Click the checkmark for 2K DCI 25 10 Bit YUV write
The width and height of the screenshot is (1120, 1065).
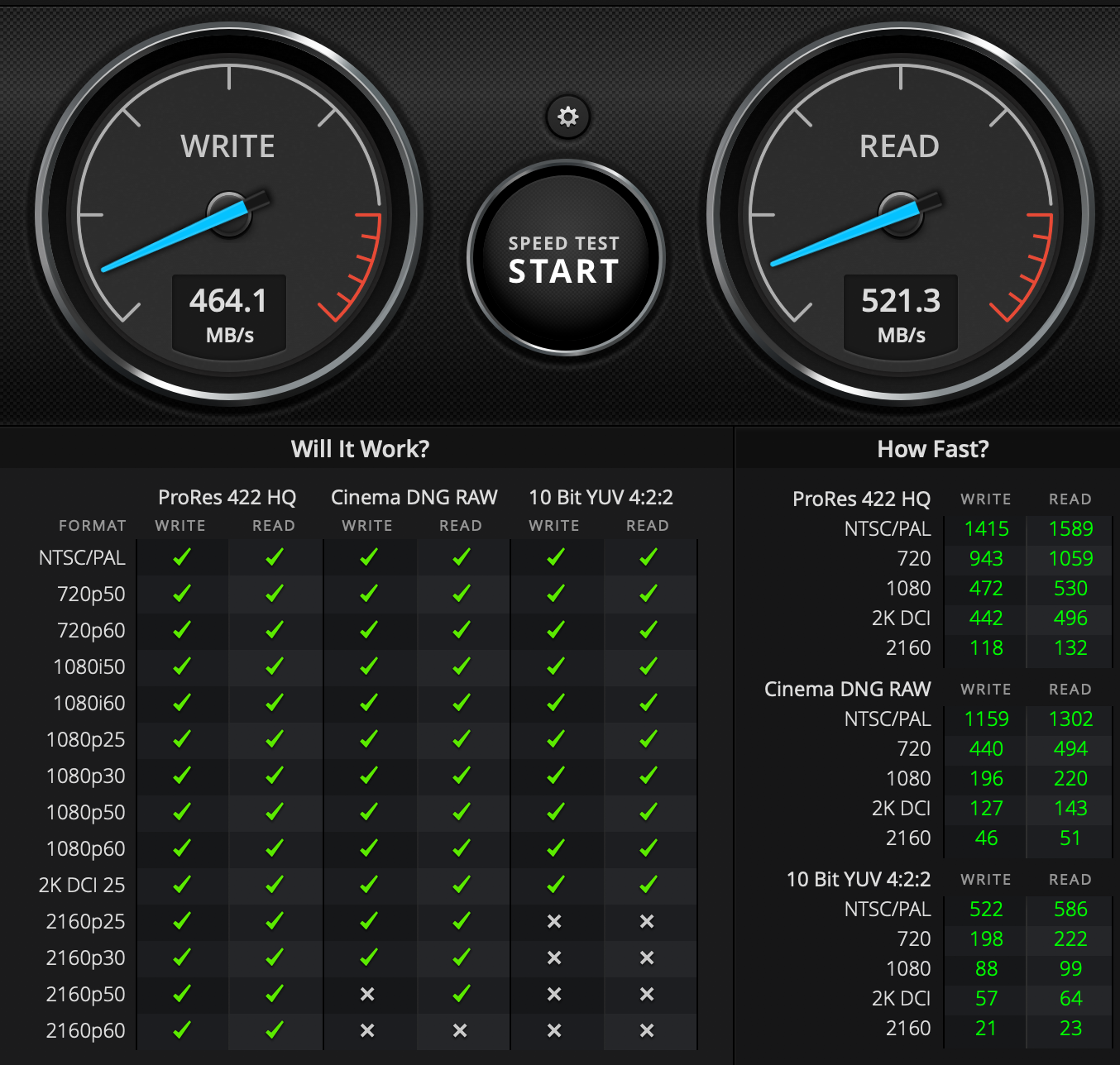pos(556,885)
